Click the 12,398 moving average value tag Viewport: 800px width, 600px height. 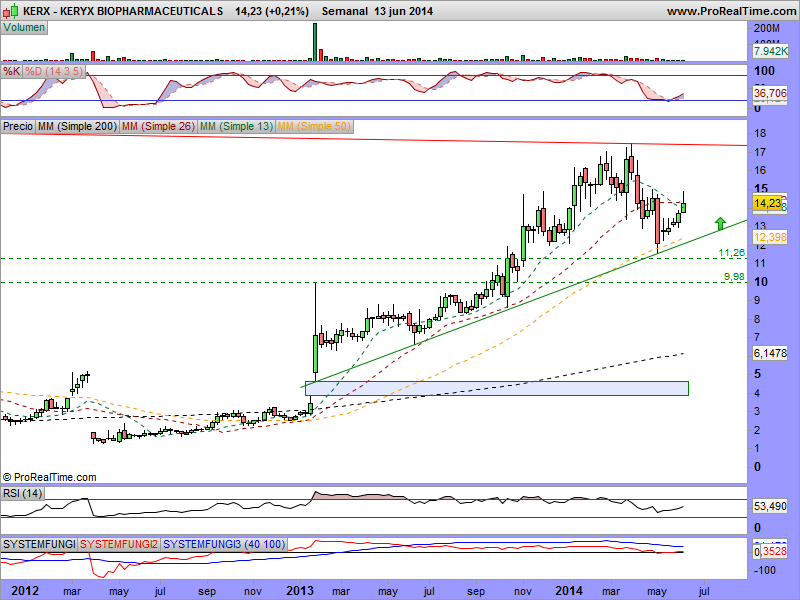point(770,237)
